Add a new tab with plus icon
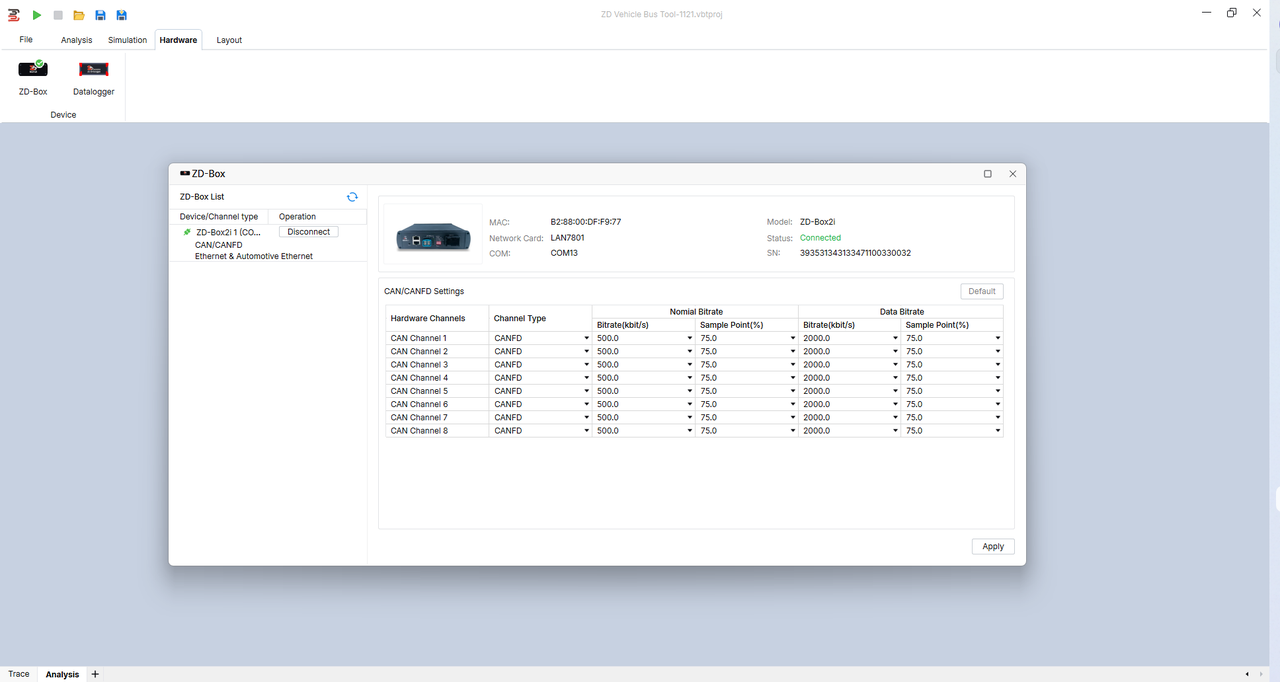Screen dimensions: 1280x682 click(96, 674)
